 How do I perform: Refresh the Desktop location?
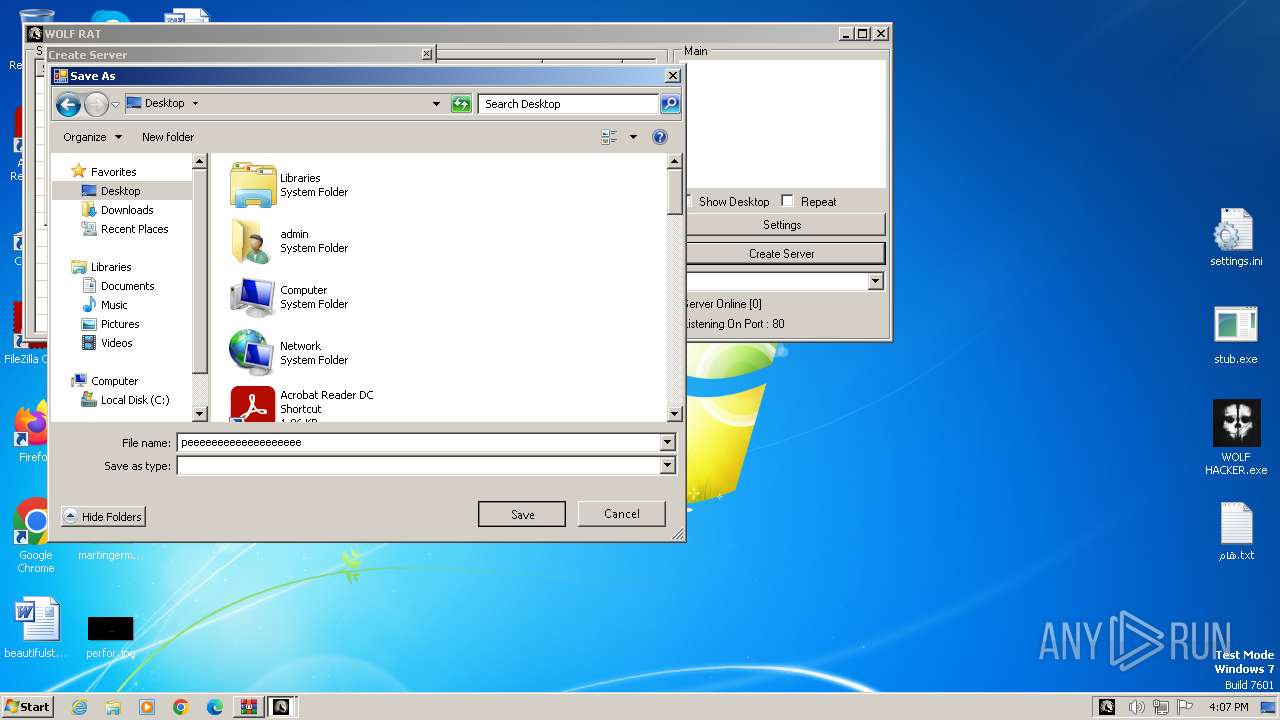pyautogui.click(x=461, y=104)
